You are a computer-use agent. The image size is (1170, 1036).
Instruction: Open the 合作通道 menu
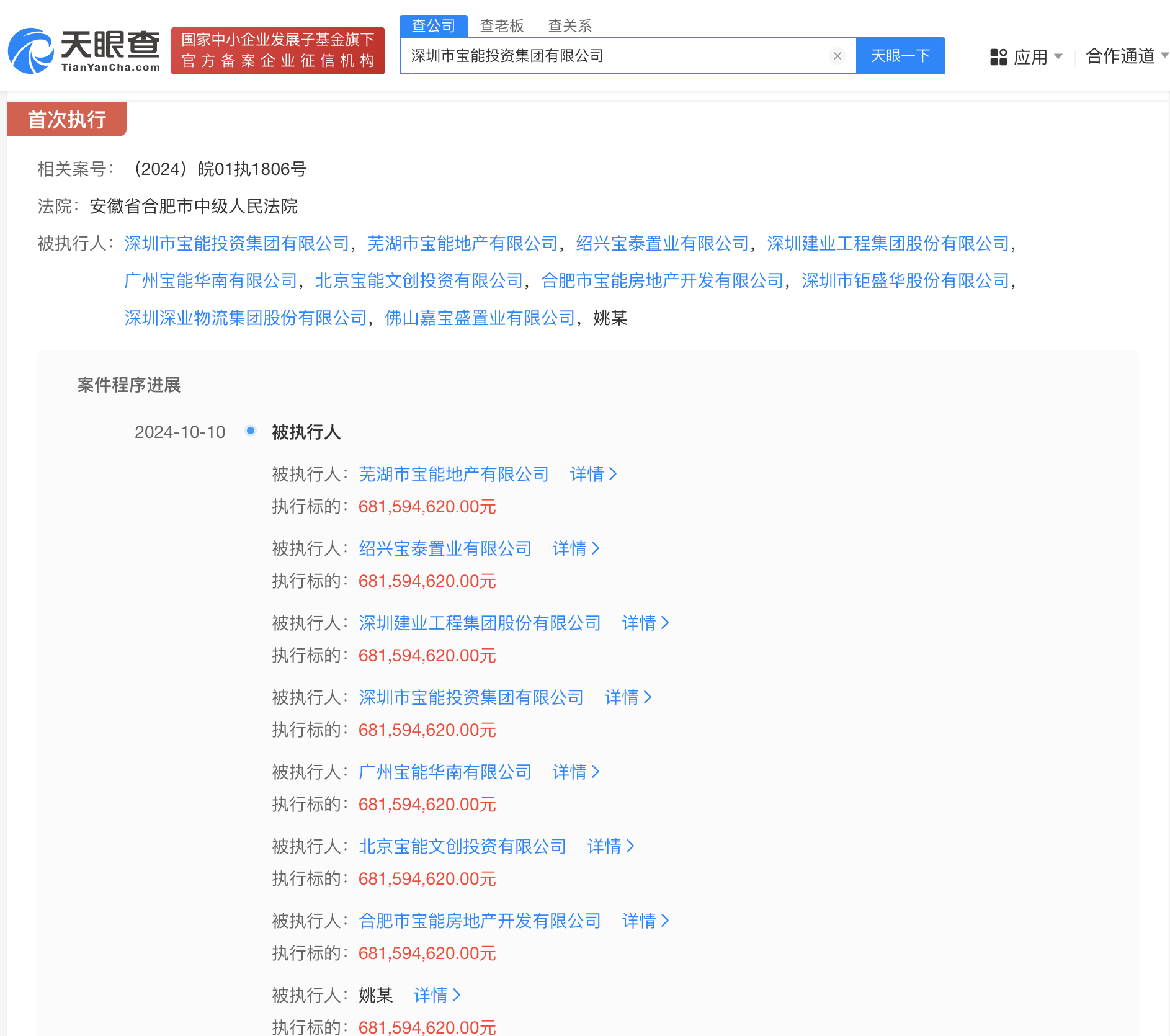(x=1120, y=56)
